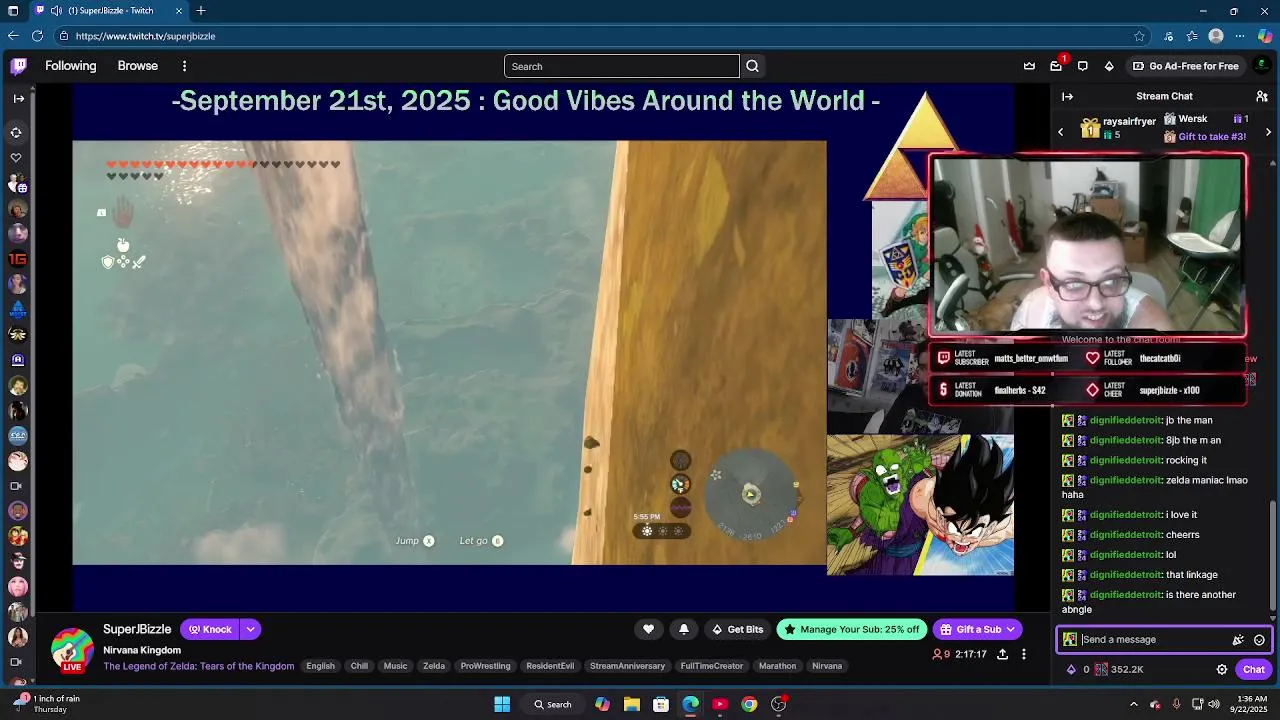Click the taskbar Search box
The height and width of the screenshot is (720, 1280).
pos(552,704)
